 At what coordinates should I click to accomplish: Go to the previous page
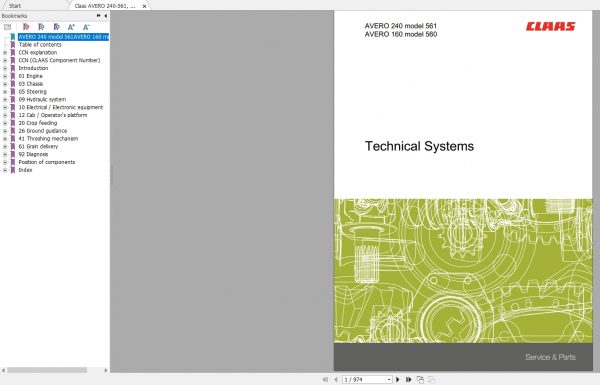point(336,379)
